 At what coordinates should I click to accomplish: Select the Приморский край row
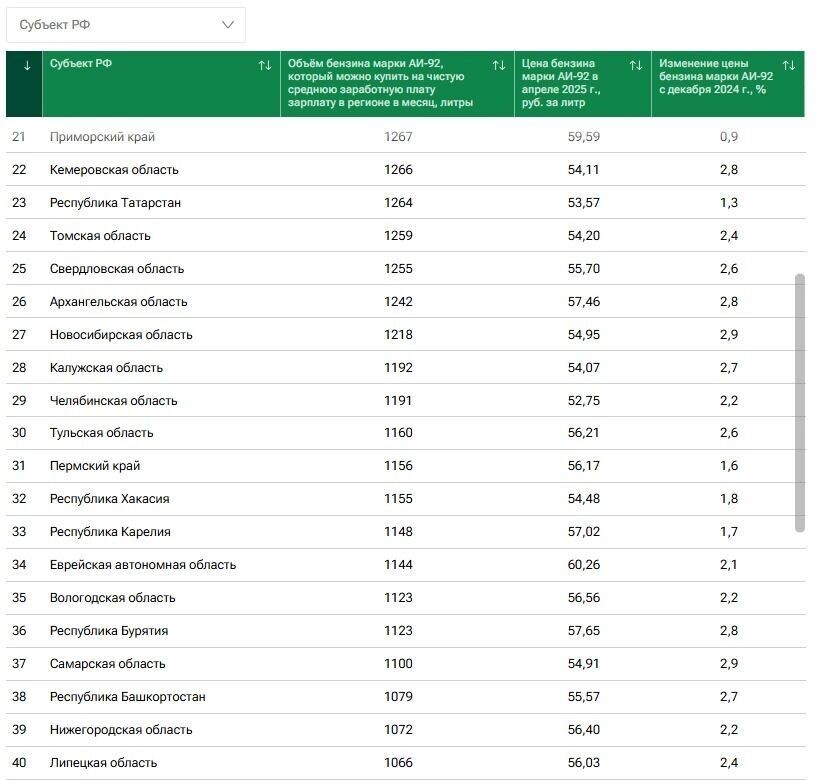tap(406, 137)
